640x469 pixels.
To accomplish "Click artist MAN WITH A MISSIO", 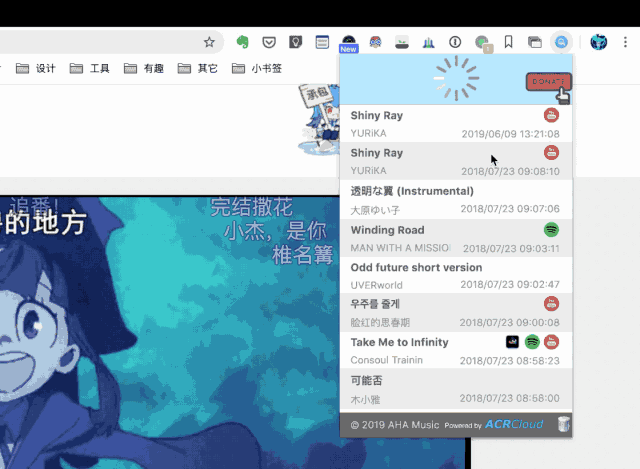I will click(x=400, y=248).
